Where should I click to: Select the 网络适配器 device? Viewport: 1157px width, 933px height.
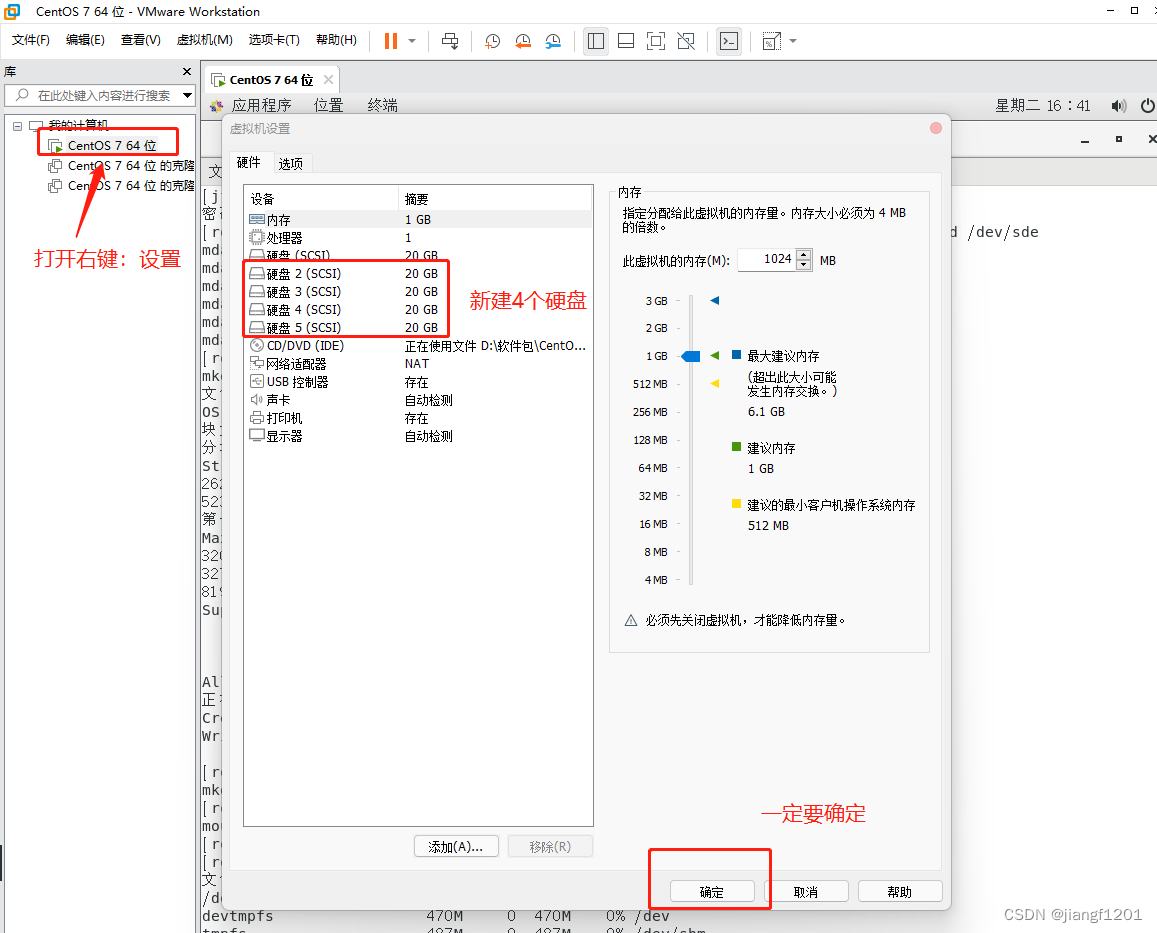[420, 364]
